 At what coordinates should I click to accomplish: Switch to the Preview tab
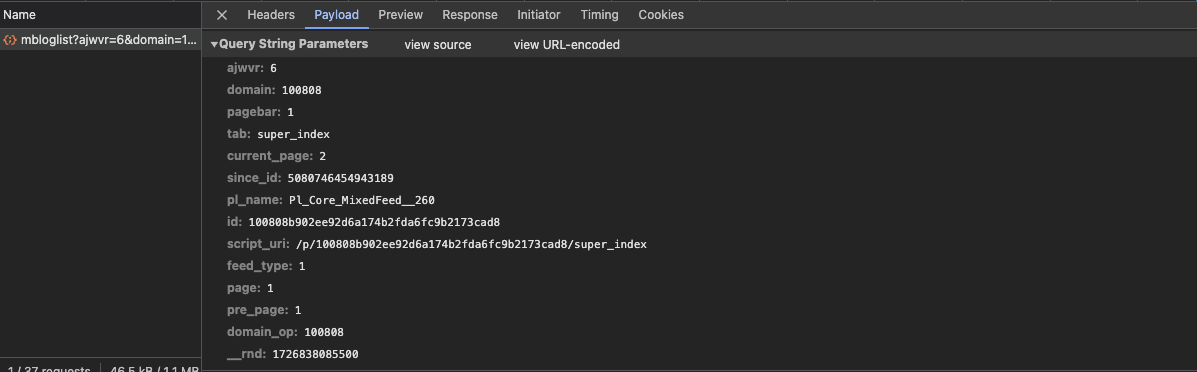tap(400, 15)
